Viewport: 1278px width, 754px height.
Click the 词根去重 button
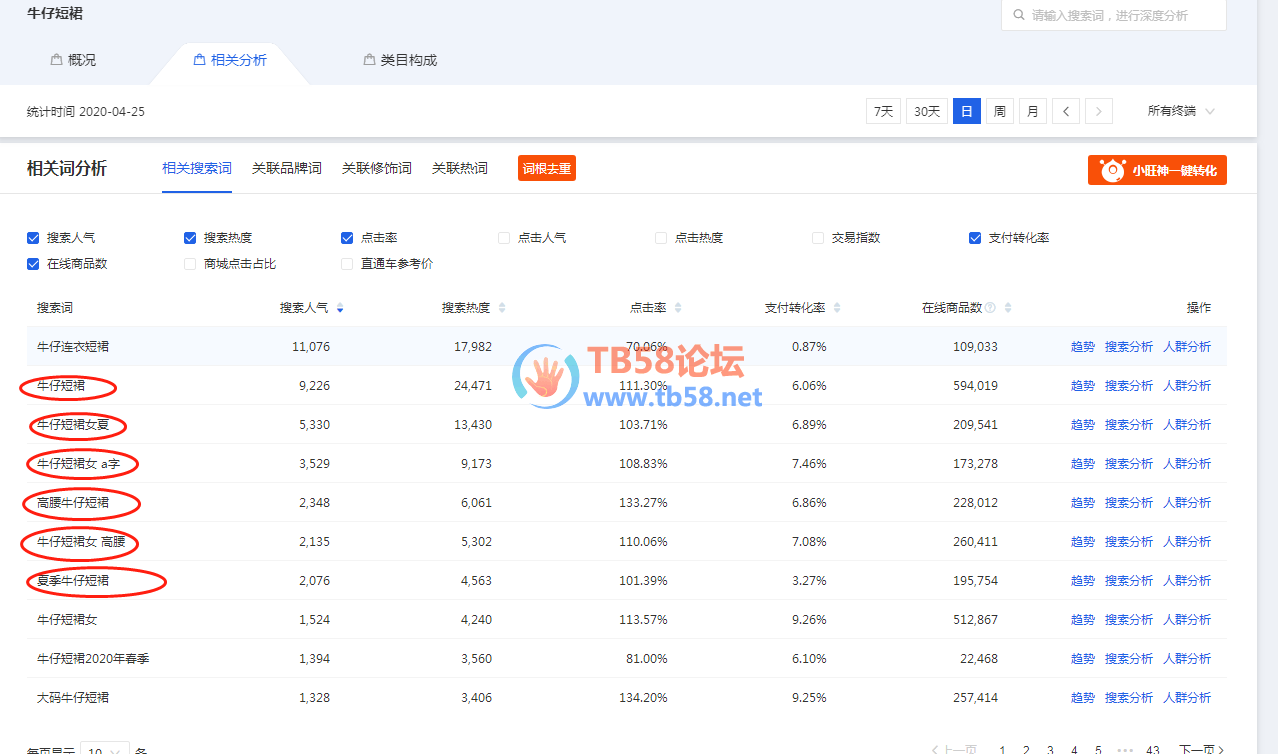[547, 169]
